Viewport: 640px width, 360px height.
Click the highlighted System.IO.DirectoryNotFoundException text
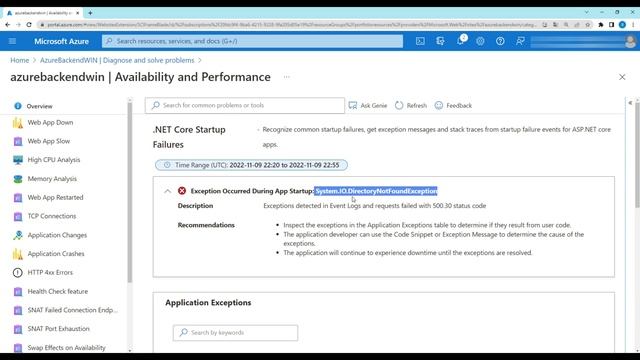point(376,191)
